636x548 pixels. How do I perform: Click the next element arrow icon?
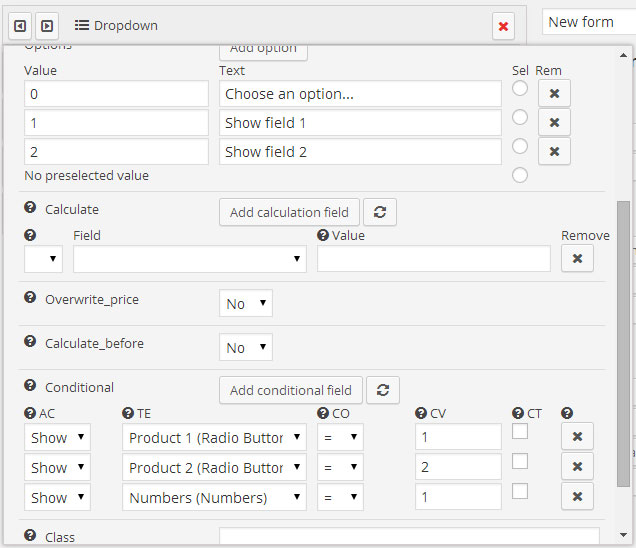click(46, 26)
